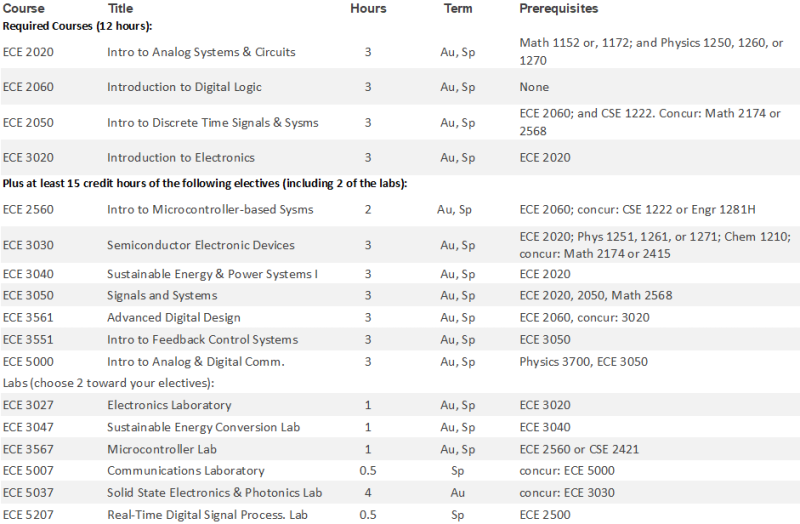Select course code ECE 3030
This screenshot has width=800, height=524.
(x=28, y=245)
